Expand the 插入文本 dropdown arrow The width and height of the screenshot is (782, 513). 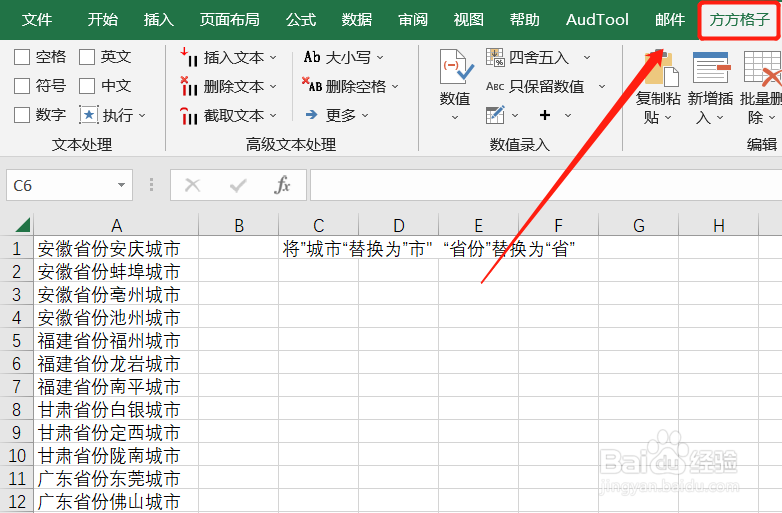273,58
